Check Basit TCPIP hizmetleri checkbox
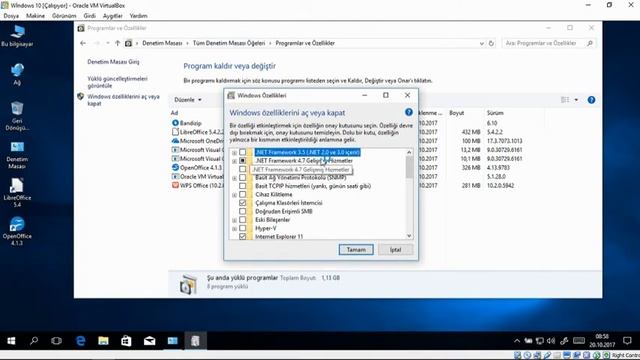 242,186
